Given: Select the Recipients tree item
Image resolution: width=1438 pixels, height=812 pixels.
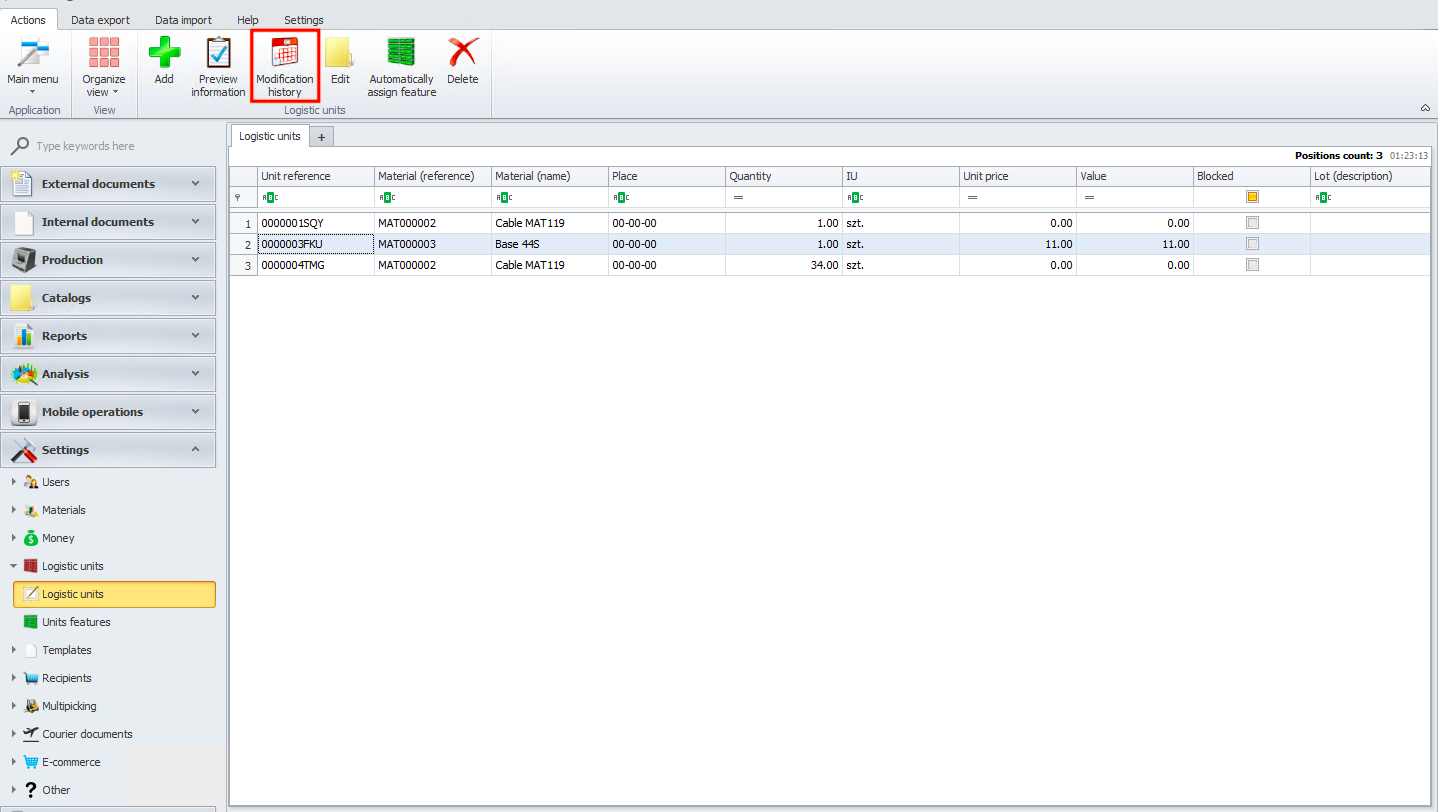Looking at the screenshot, I should pos(67,678).
